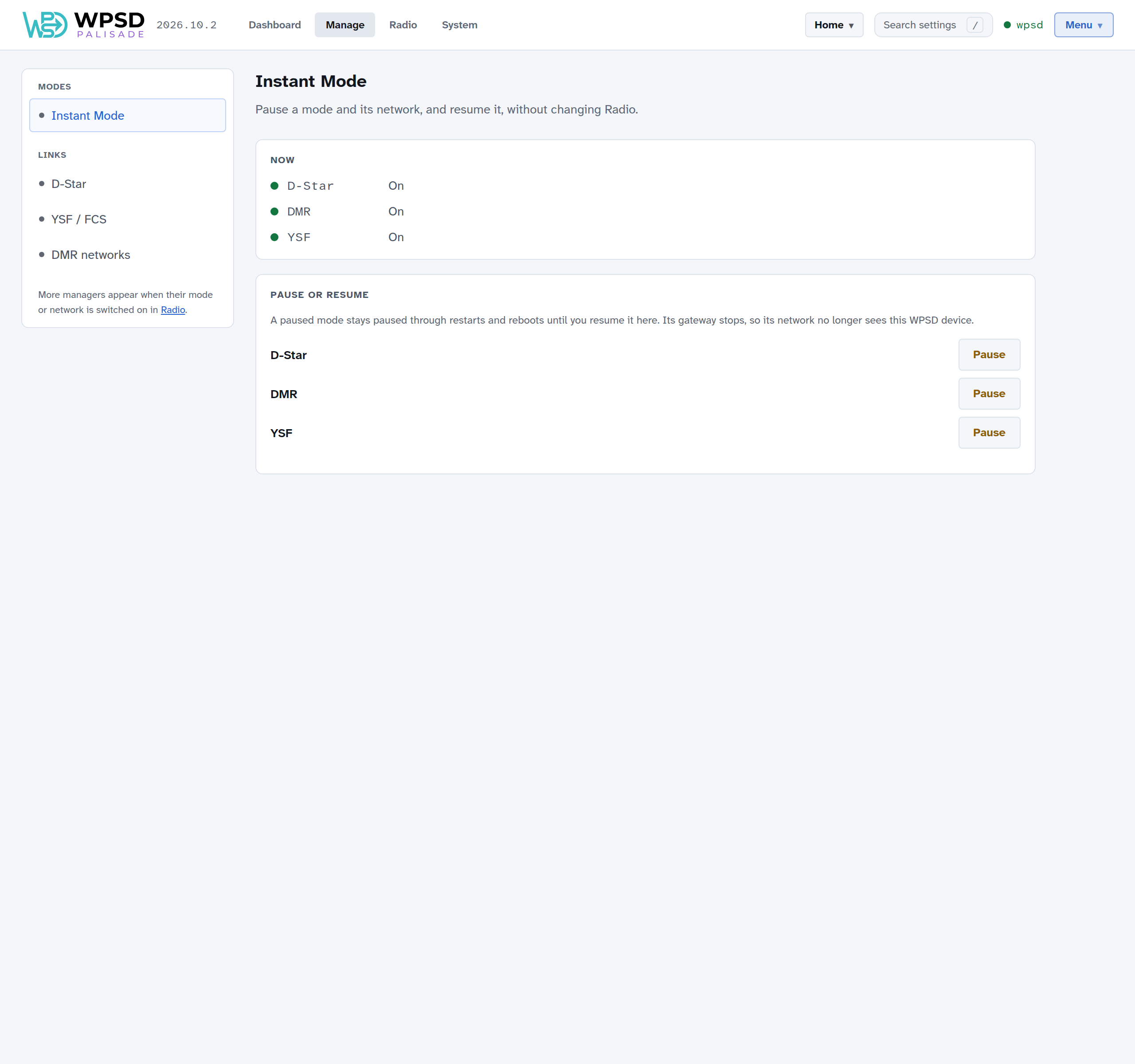
Task: Select Instant Mode in sidebar
Action: pyautogui.click(x=127, y=115)
